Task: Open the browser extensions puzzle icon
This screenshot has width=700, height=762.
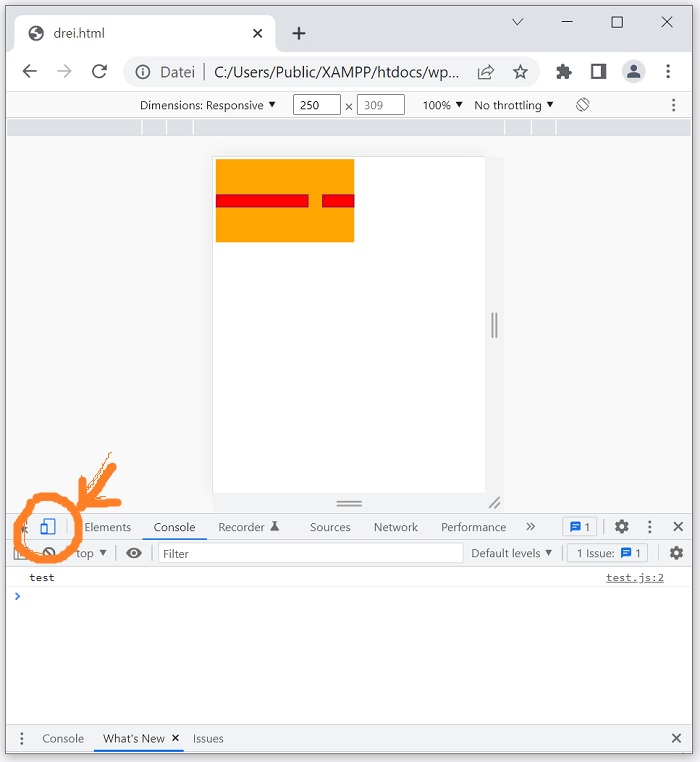Action: click(564, 72)
